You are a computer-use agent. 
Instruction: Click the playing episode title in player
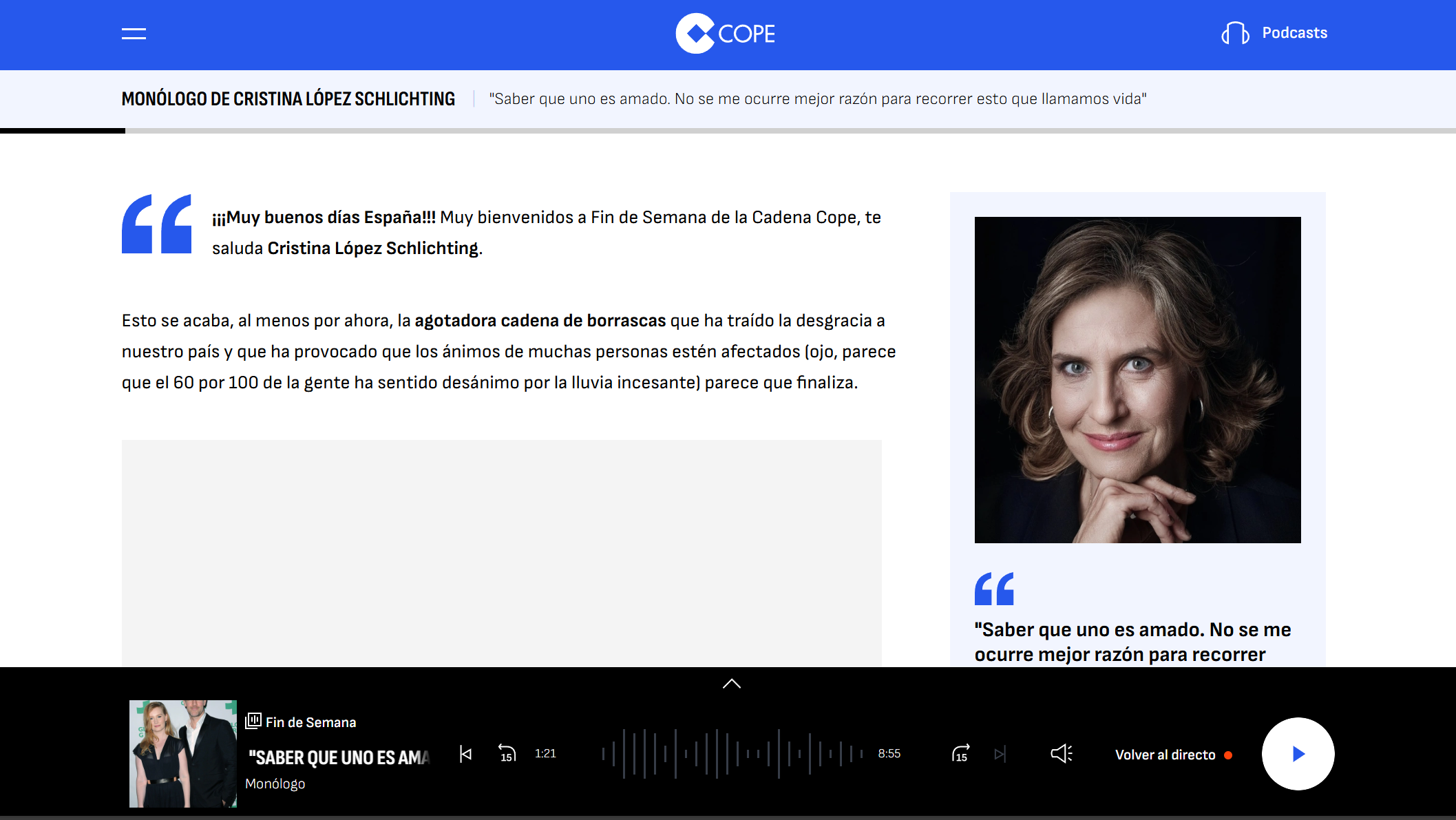[339, 757]
